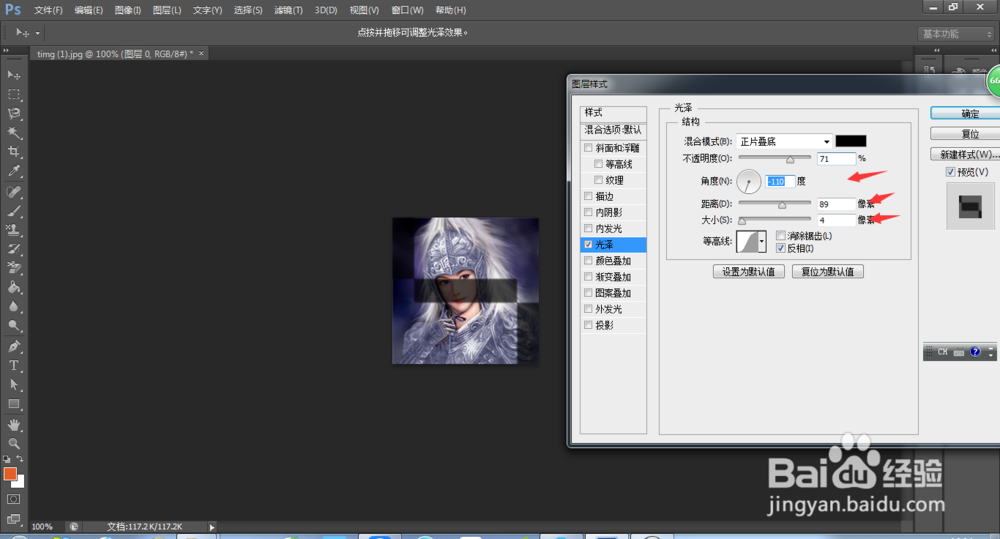Select the Crop tool
The image size is (1000, 539).
tap(13, 152)
